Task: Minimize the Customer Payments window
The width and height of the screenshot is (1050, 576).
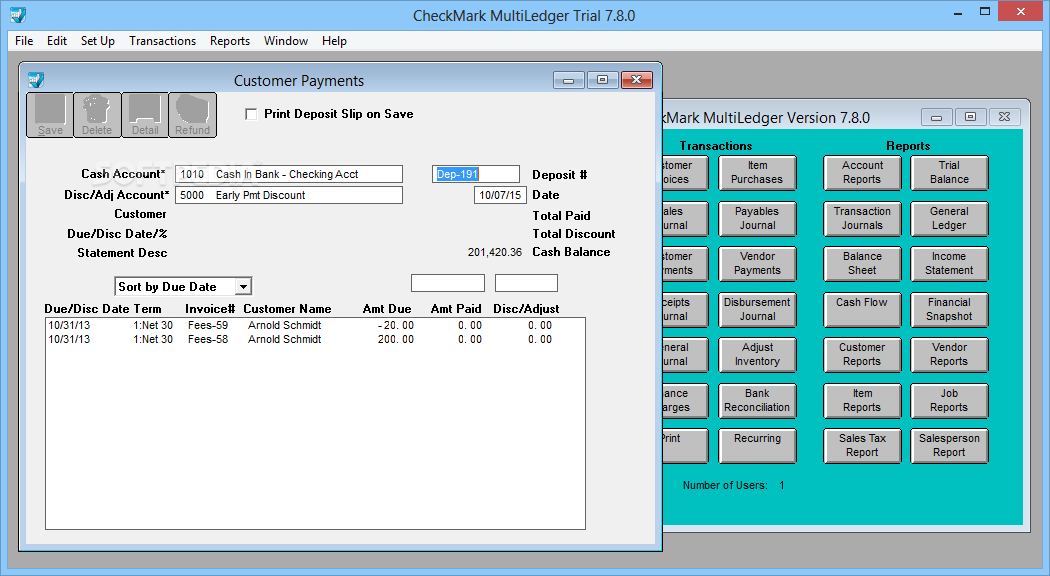Action: click(569, 80)
